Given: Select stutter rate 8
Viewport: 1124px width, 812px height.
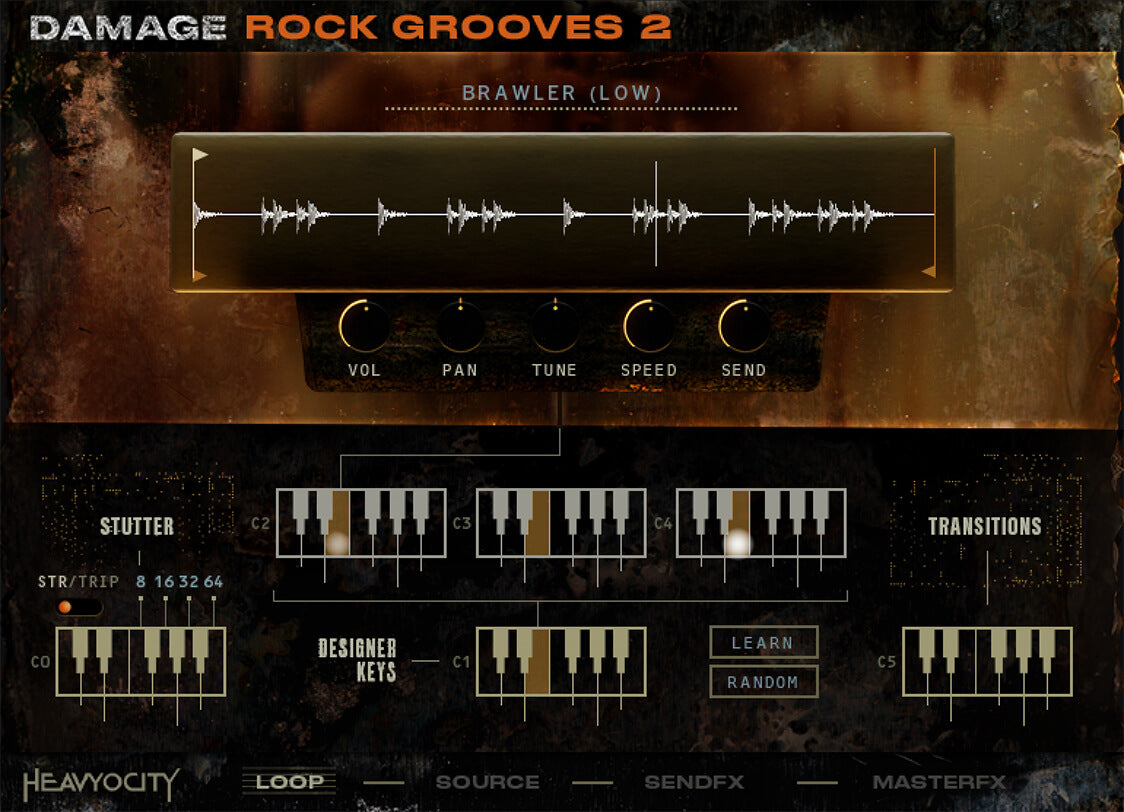Looking at the screenshot, I should point(141,582).
